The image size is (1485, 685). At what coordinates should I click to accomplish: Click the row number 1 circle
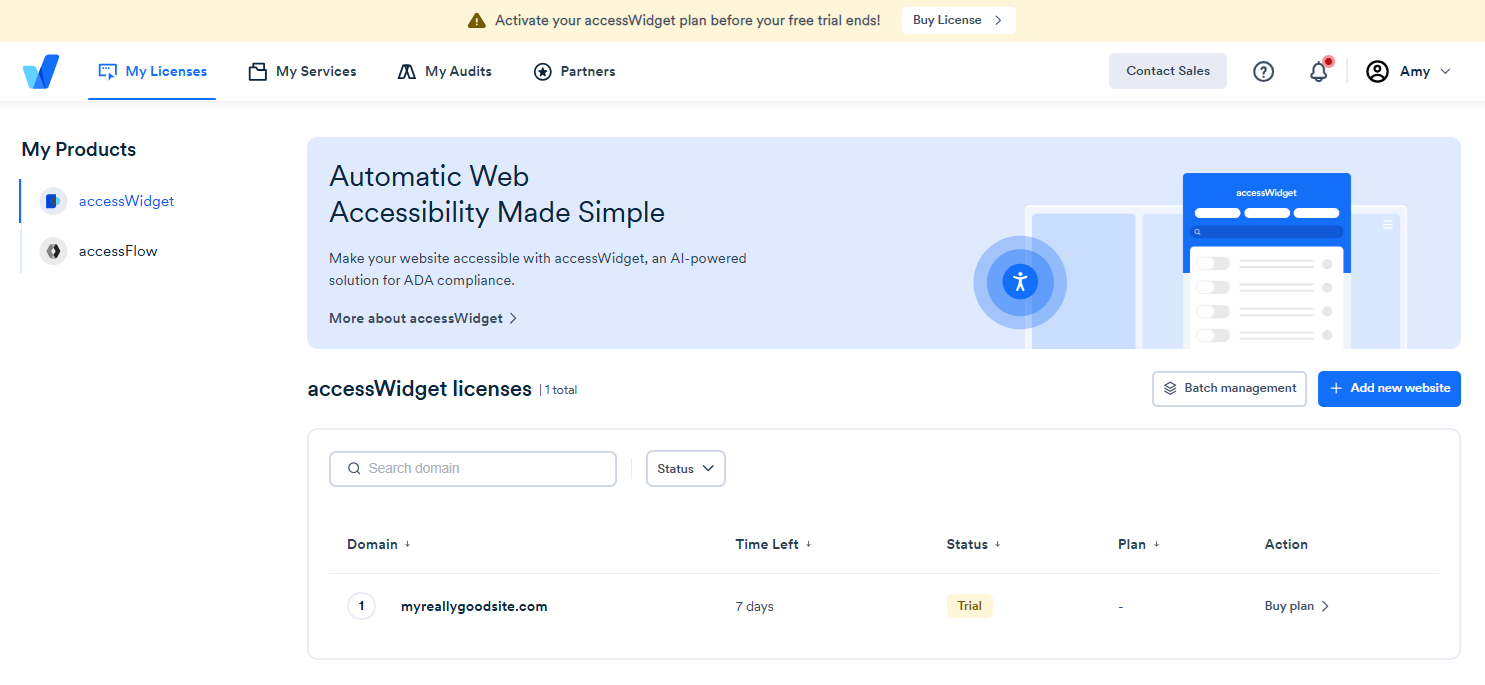pyautogui.click(x=361, y=606)
